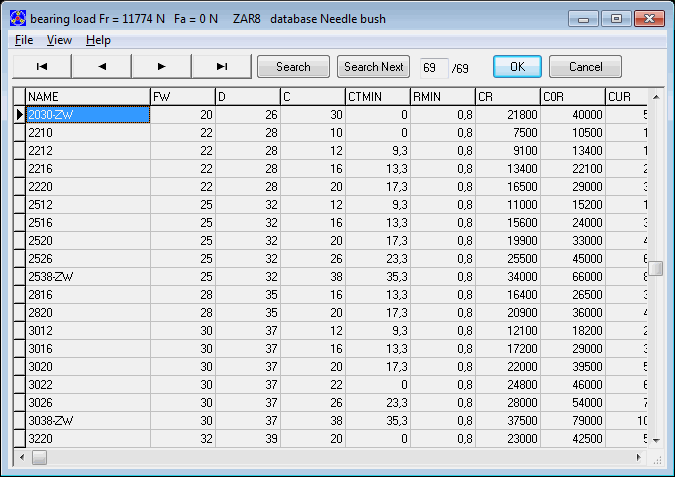
Task: Open the Help menu
Action: click(x=98, y=40)
